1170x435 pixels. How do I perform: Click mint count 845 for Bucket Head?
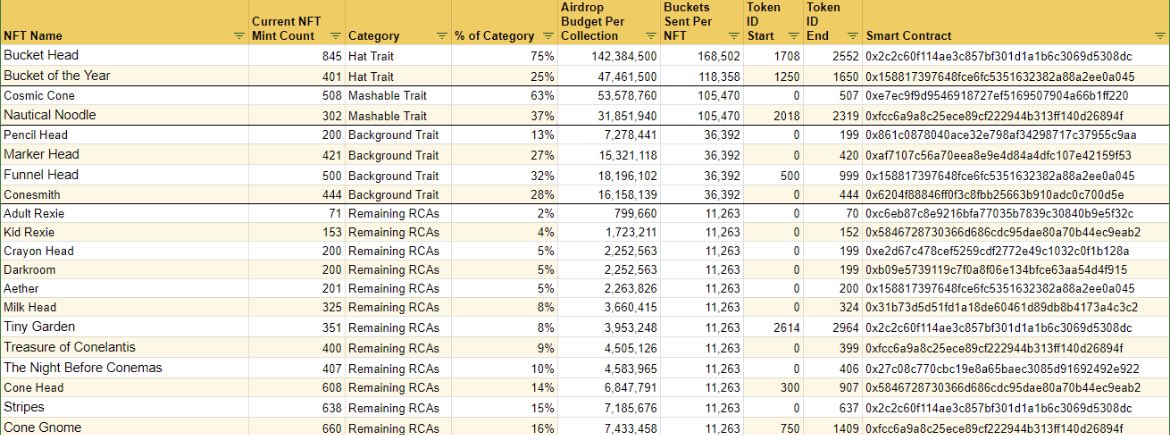(297, 56)
